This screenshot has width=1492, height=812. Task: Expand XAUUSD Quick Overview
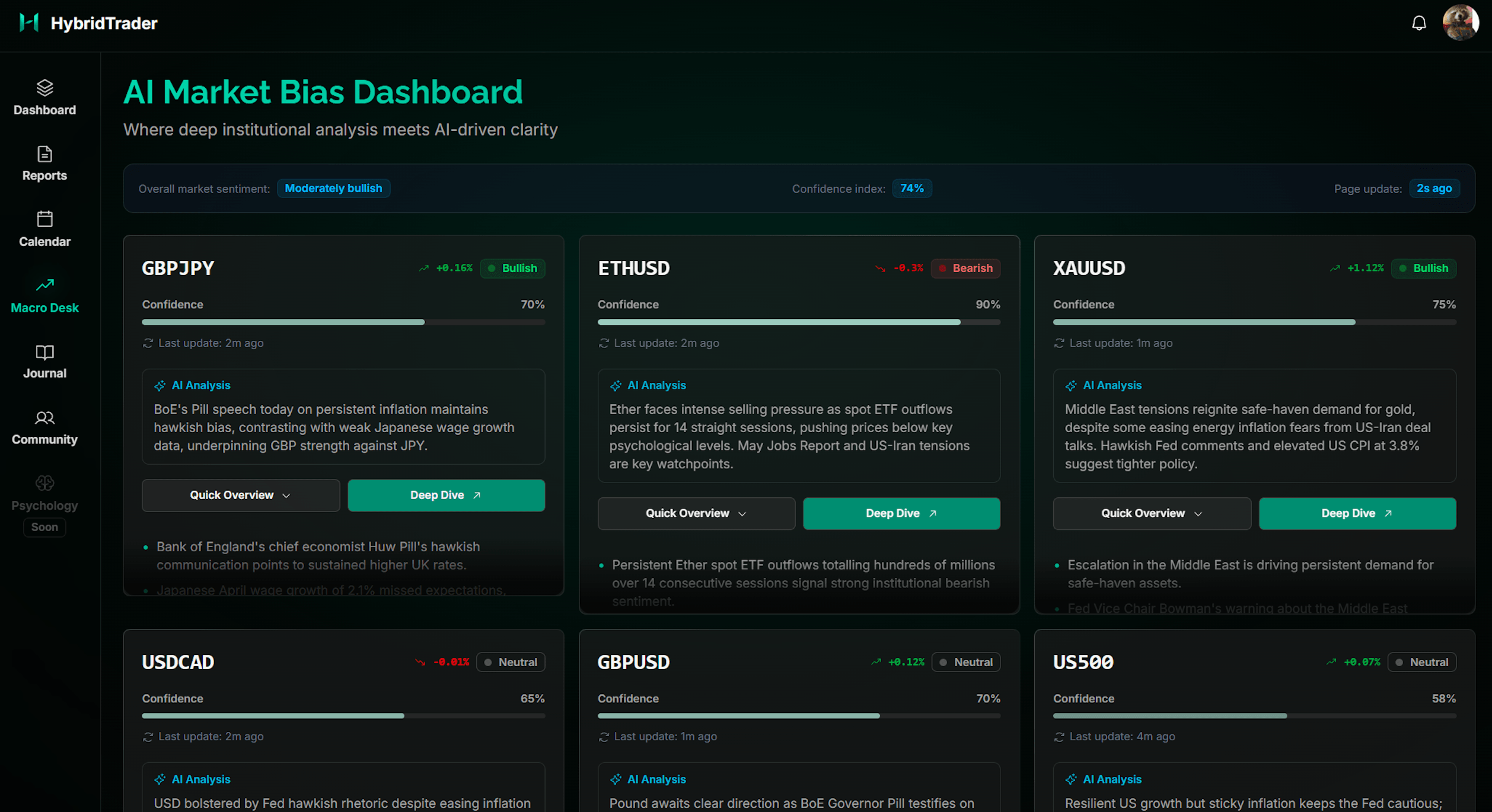1152,513
